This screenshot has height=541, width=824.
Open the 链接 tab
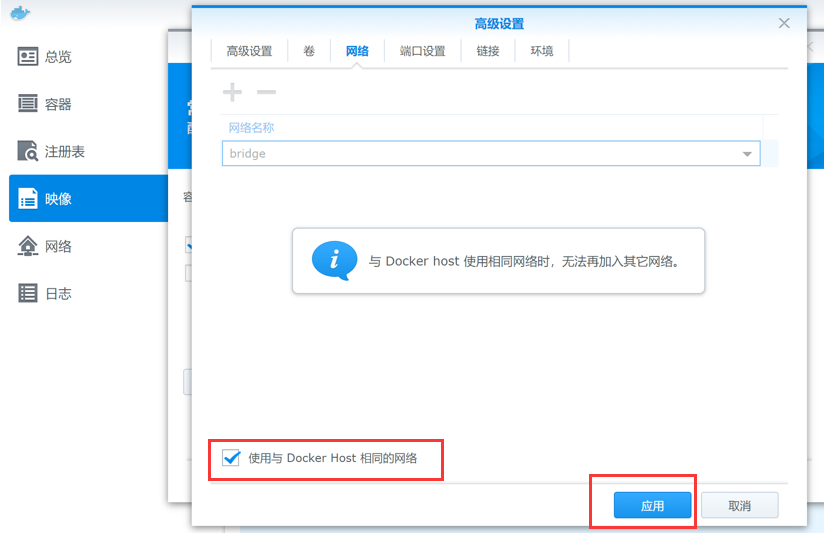pos(488,51)
